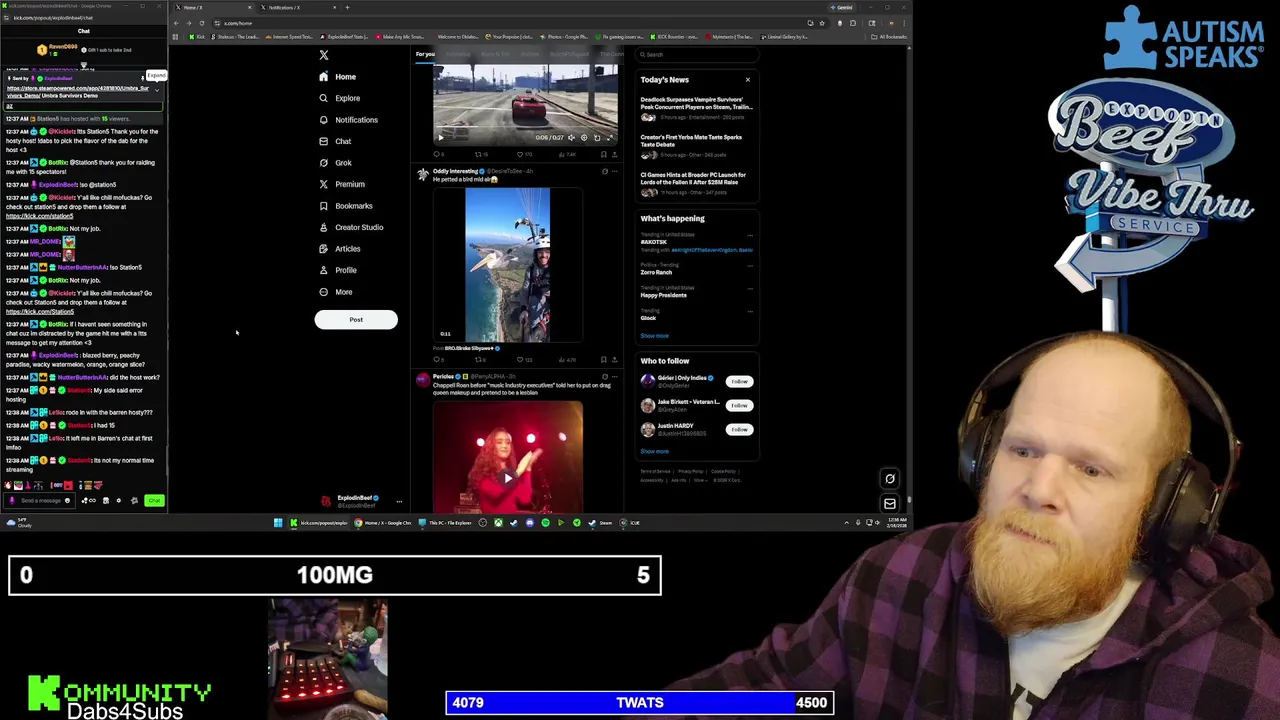The width and height of the screenshot is (1280, 720).
Task: Open Notifications in the X sidebar
Action: click(x=348, y=120)
